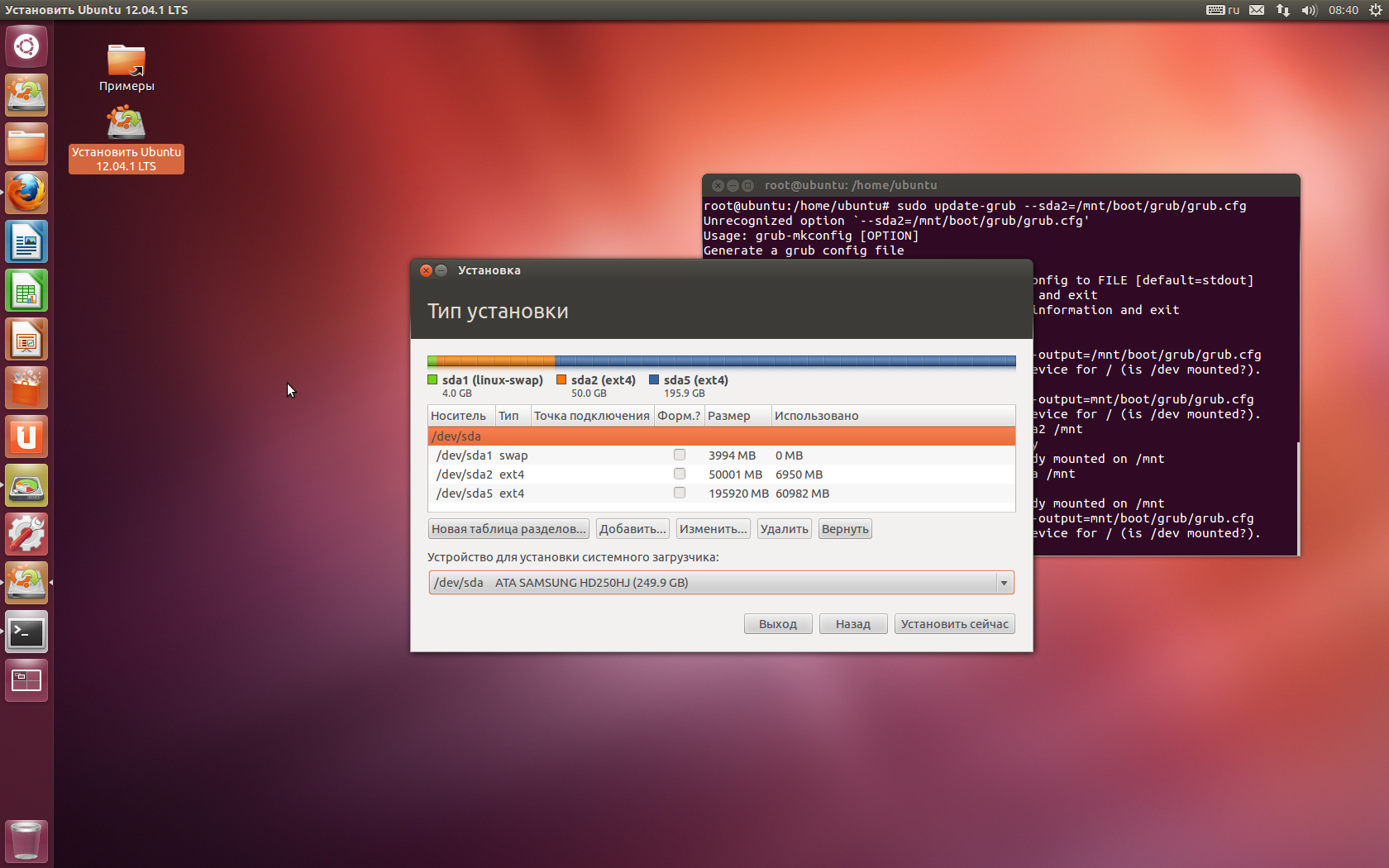Sort by Носитель column header

(461, 416)
